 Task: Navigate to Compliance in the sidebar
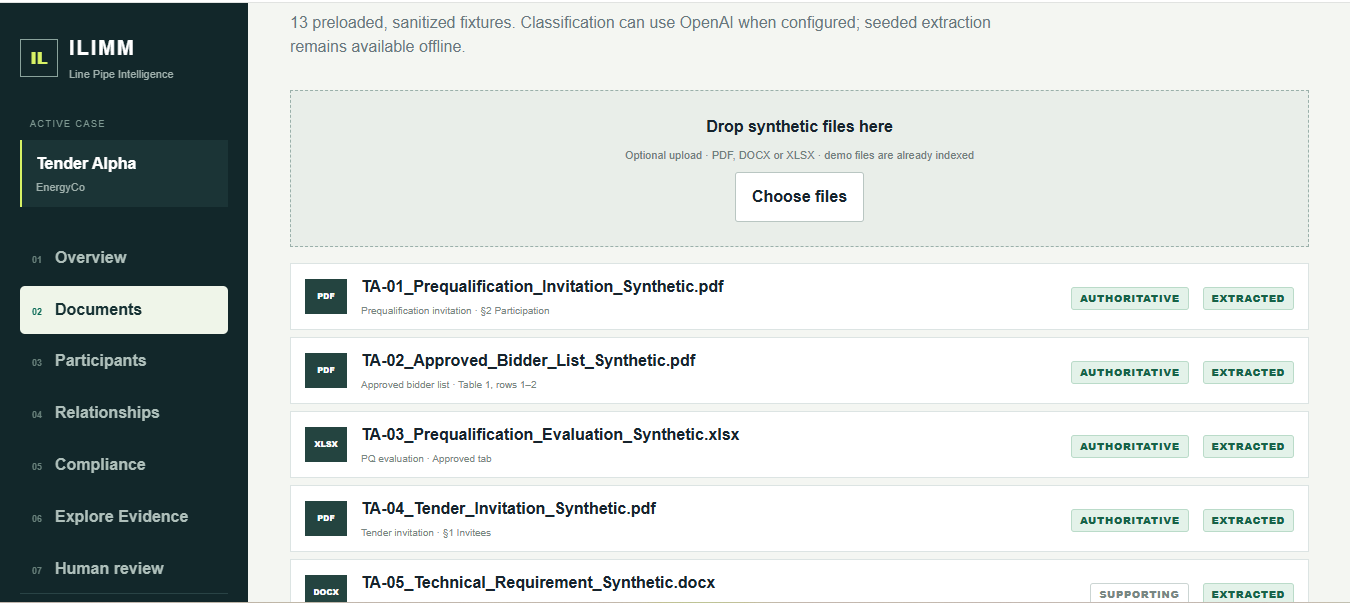click(x=124, y=465)
